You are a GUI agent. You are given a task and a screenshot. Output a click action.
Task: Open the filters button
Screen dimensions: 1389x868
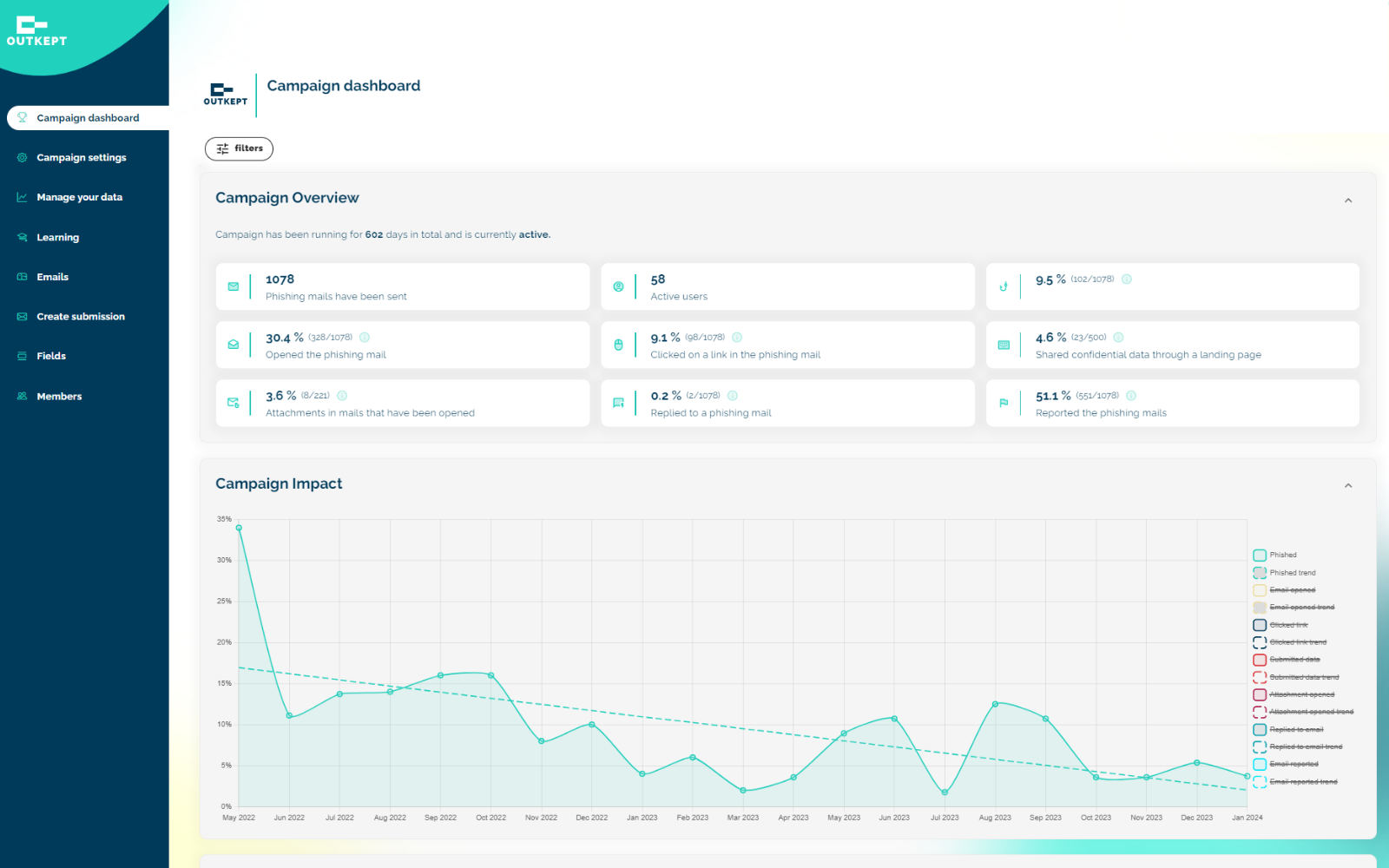239,148
